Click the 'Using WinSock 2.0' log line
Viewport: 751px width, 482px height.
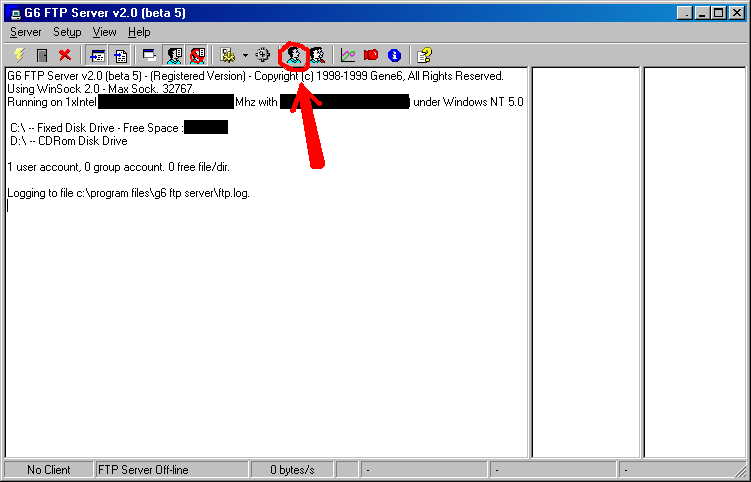[101, 89]
